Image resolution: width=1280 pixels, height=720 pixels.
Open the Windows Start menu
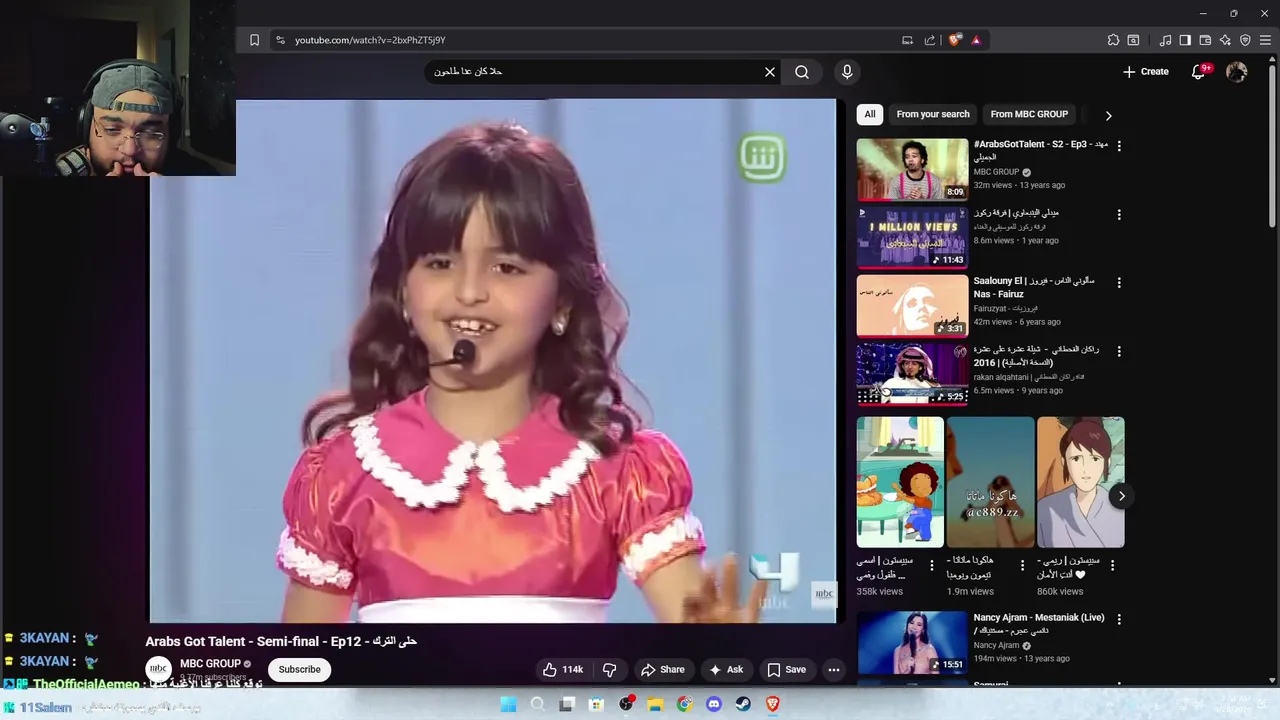click(508, 704)
